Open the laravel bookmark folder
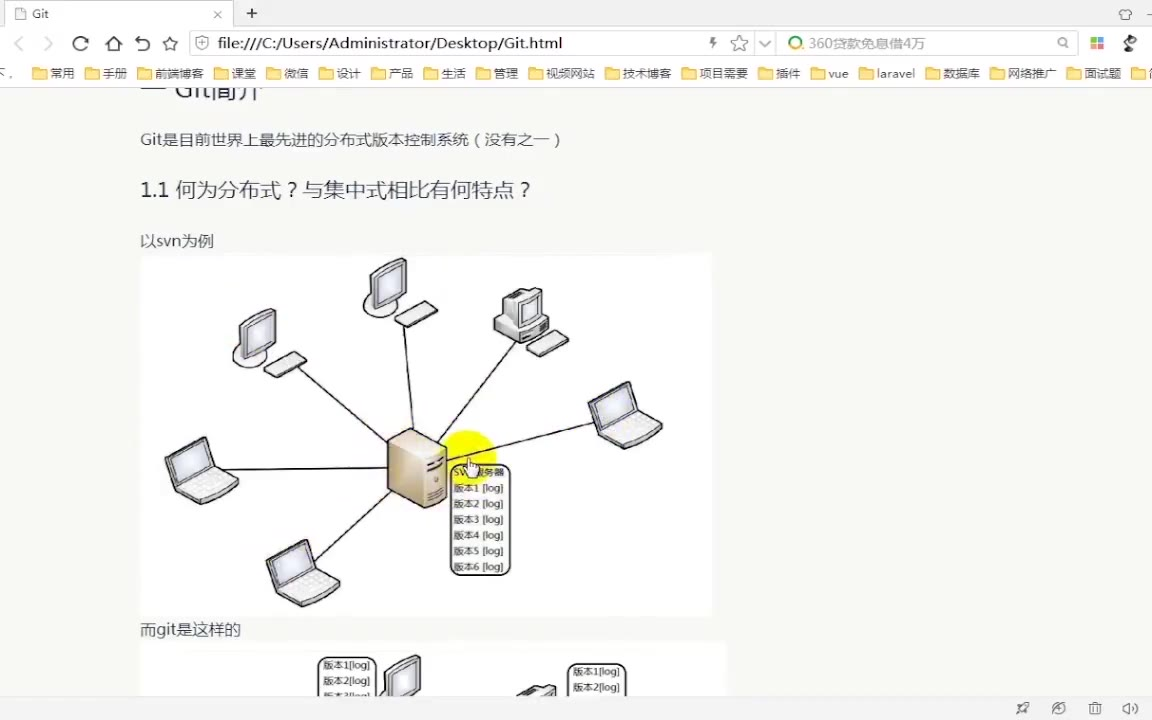 point(888,73)
